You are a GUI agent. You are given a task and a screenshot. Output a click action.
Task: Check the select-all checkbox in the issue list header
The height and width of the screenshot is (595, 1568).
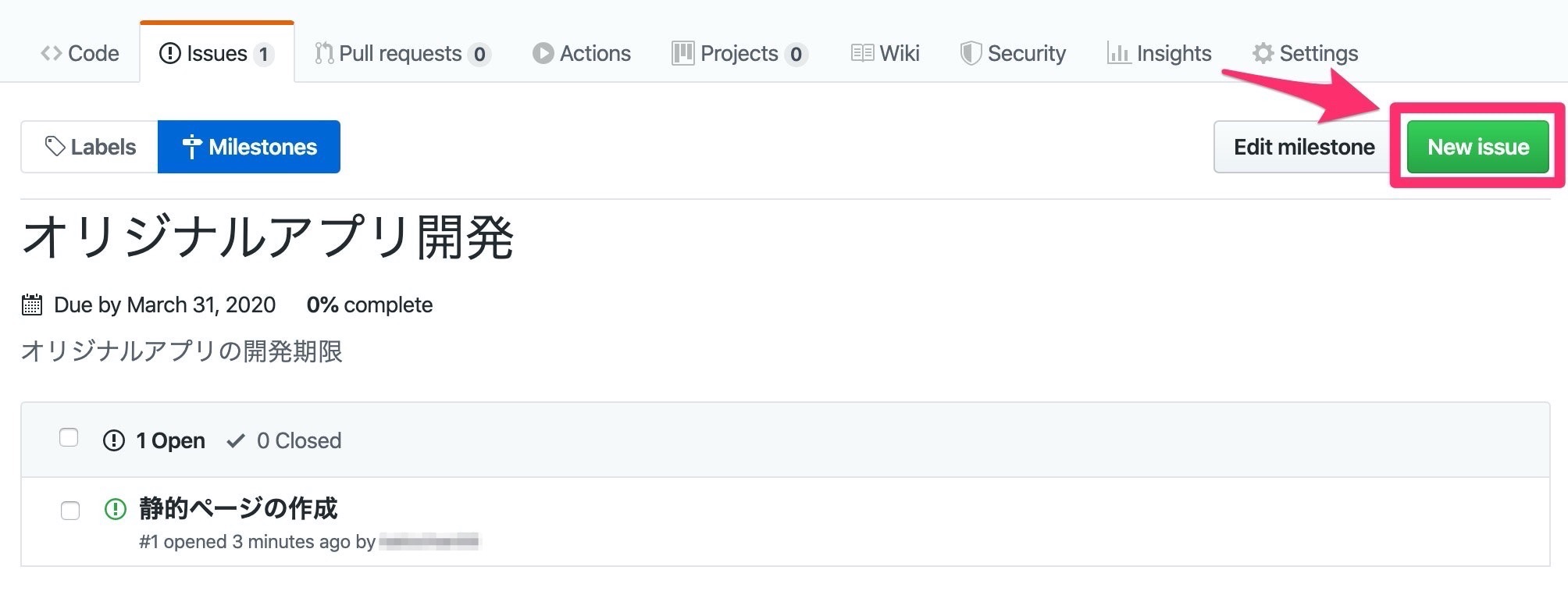pyautogui.click(x=68, y=439)
